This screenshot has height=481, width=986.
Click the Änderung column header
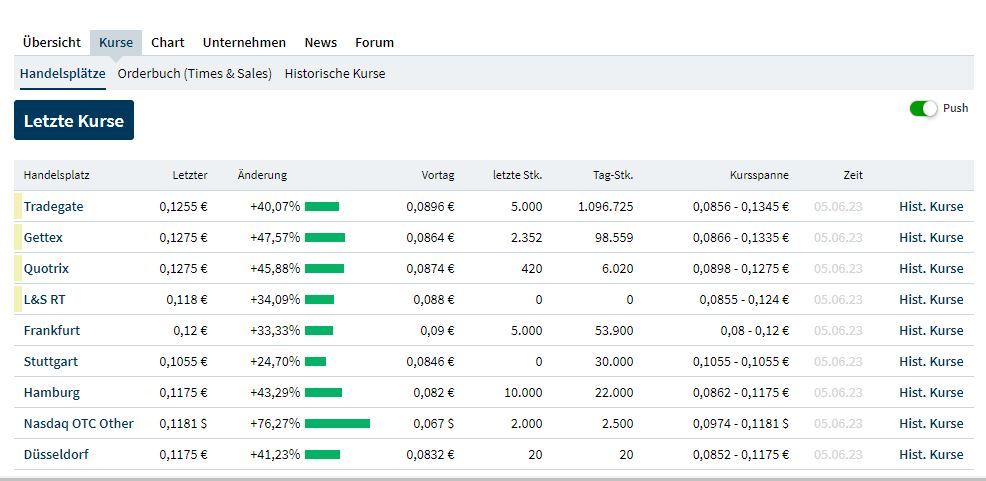(262, 175)
